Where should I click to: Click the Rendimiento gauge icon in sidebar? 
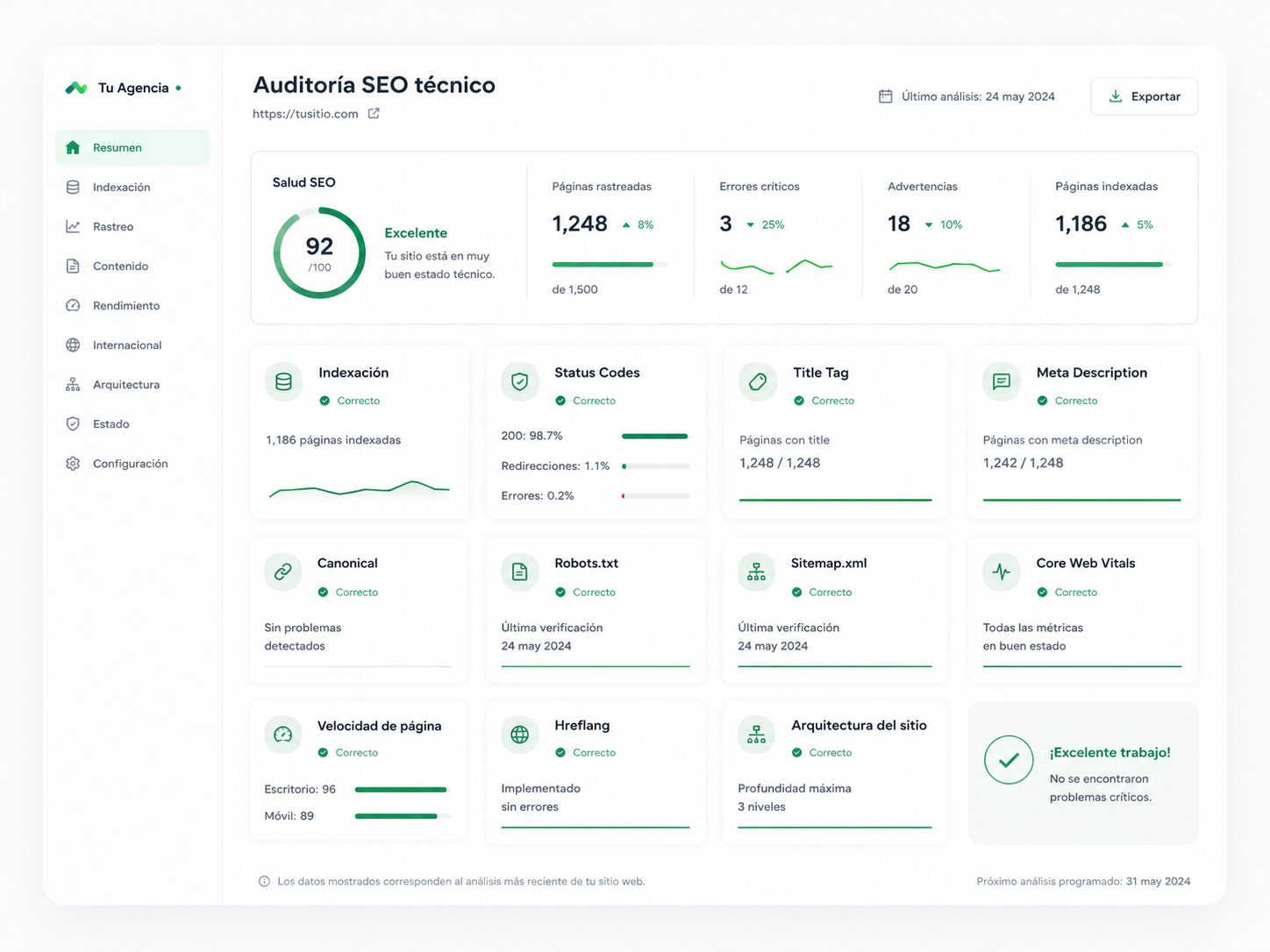pyautogui.click(x=73, y=305)
